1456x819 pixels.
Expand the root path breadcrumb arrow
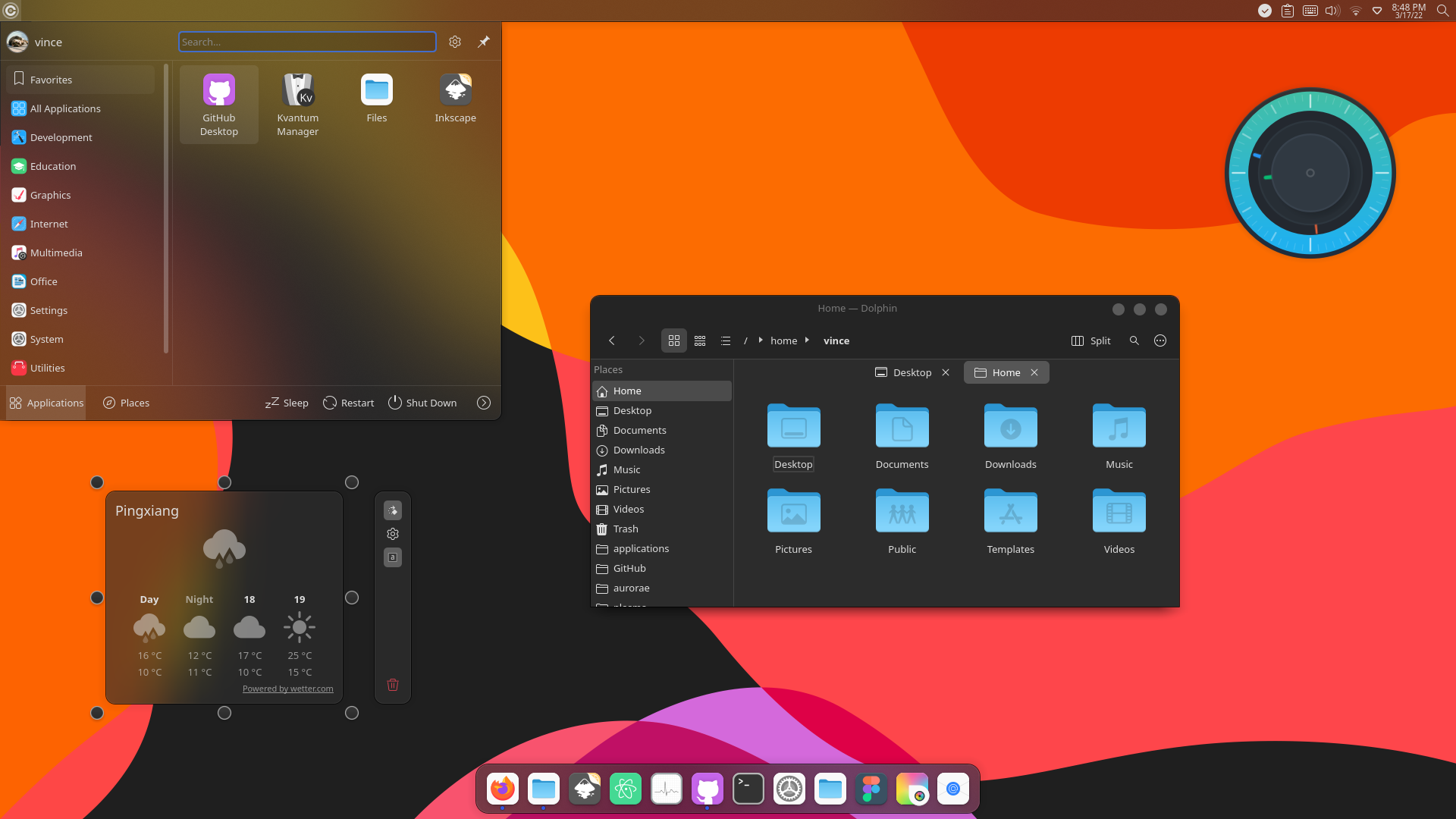coord(761,340)
